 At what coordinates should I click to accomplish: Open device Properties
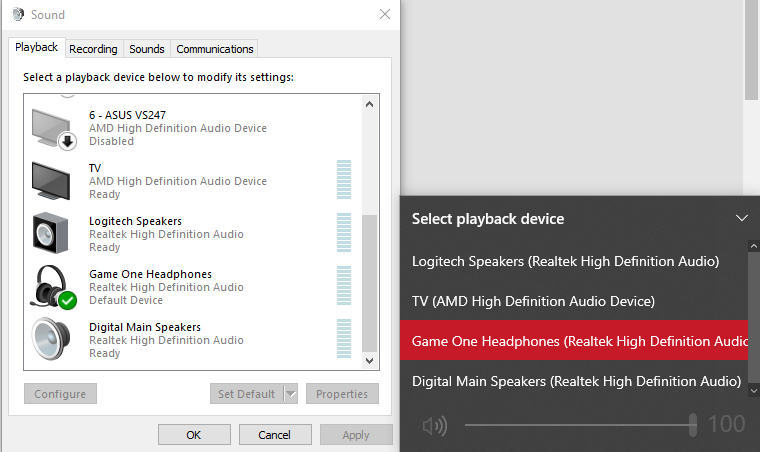[x=342, y=394]
